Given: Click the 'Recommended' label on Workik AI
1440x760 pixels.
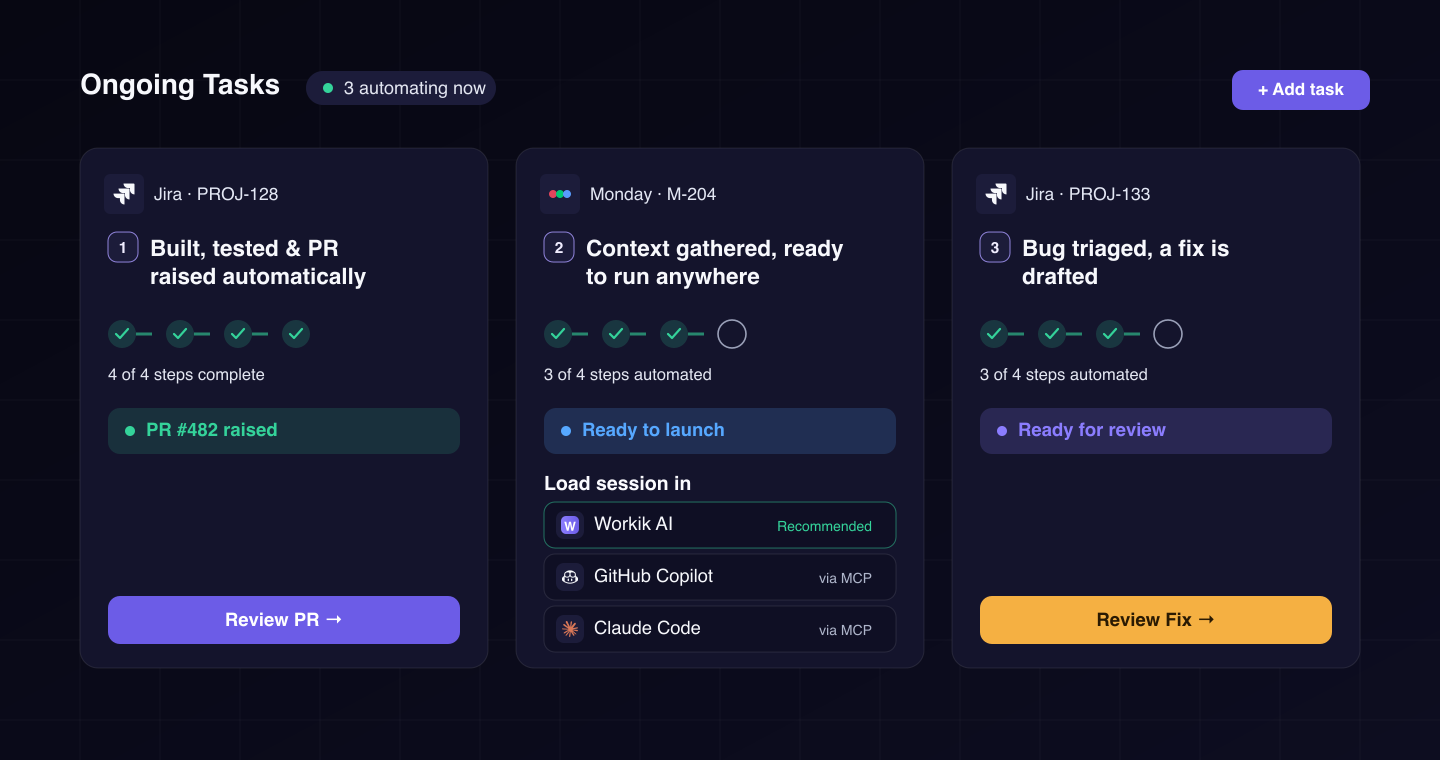Looking at the screenshot, I should [x=824, y=526].
